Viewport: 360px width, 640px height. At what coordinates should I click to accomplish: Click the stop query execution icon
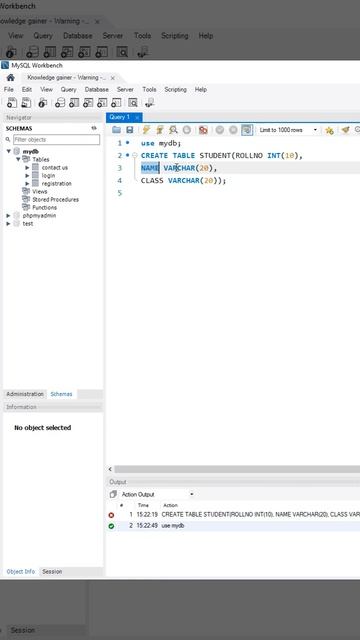(187, 130)
